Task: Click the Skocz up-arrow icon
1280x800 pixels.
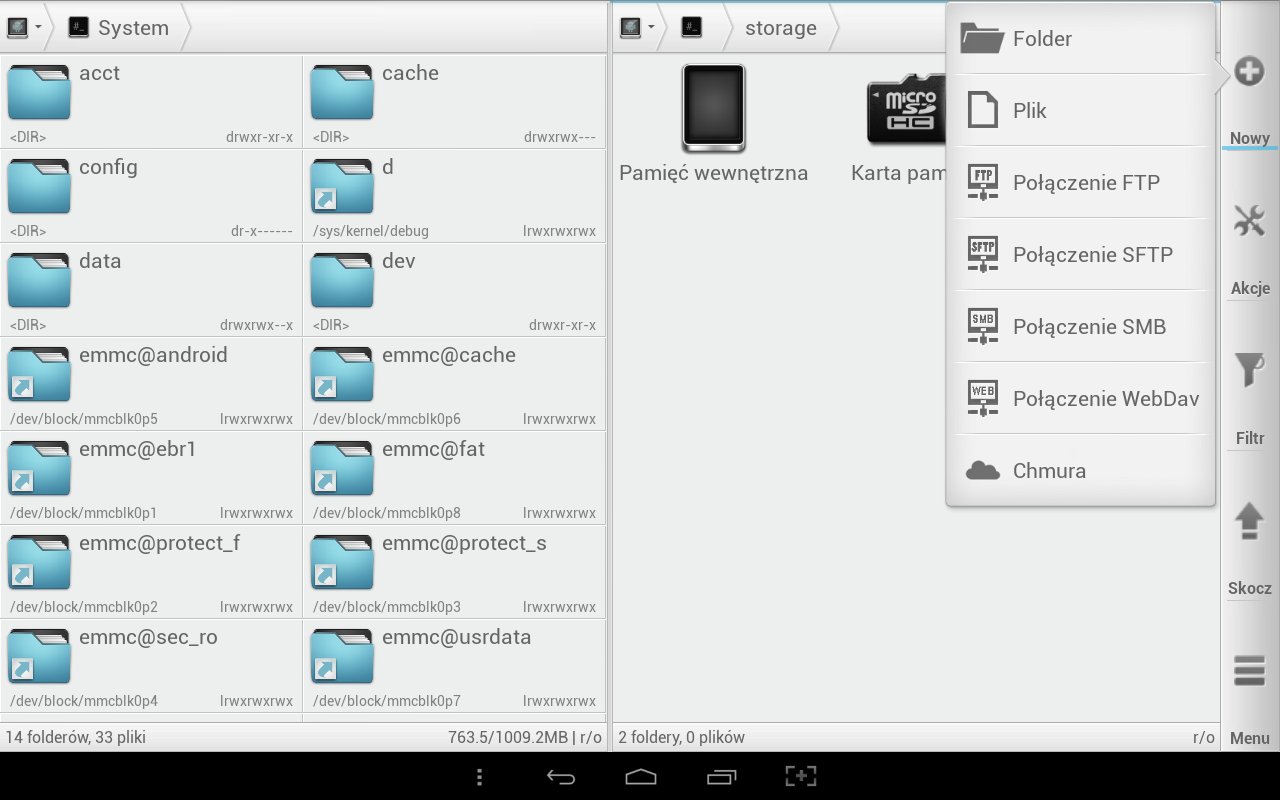Action: click(1249, 521)
